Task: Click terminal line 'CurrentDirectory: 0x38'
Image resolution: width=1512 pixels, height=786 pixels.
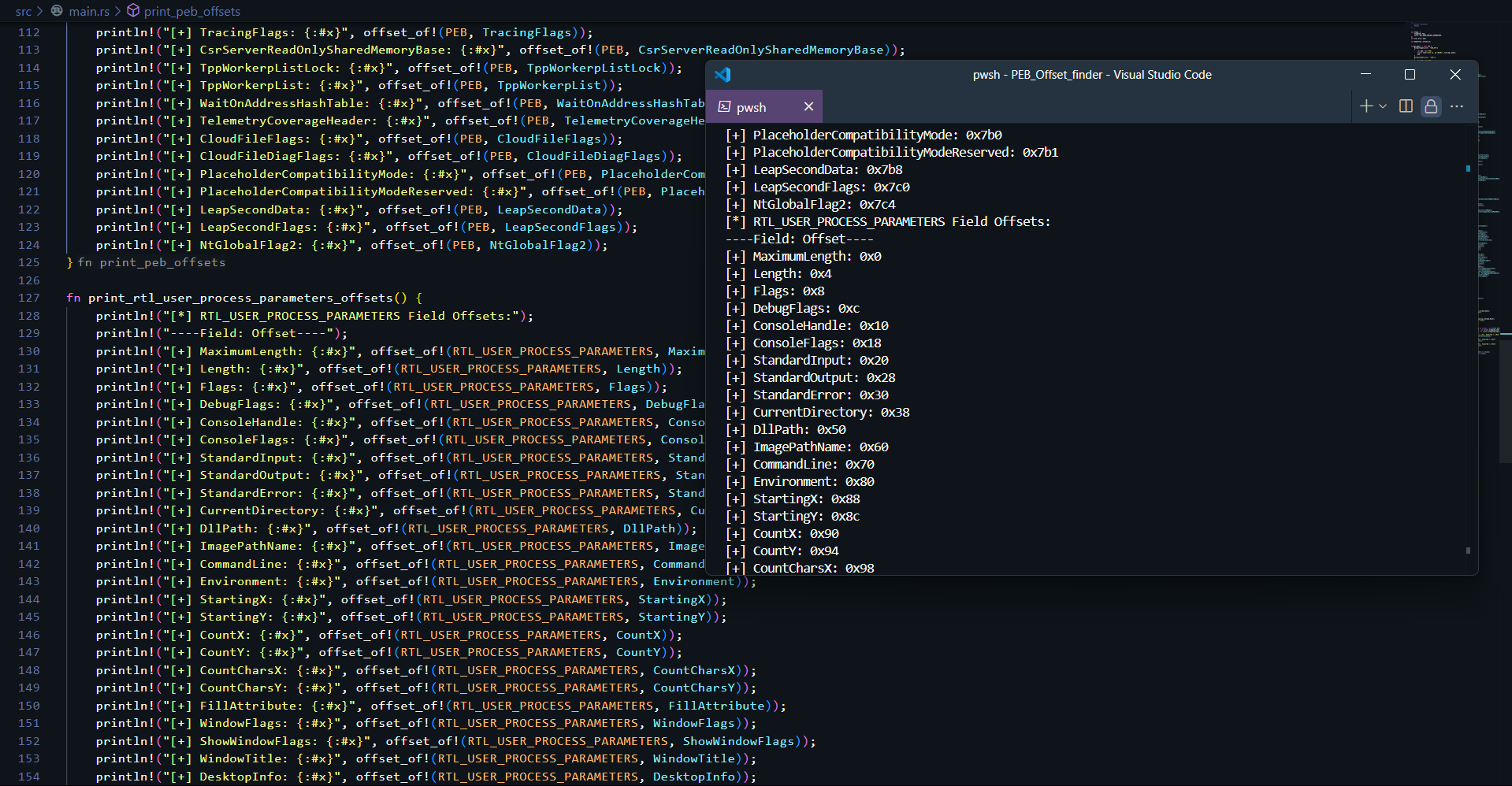Action: 817,412
